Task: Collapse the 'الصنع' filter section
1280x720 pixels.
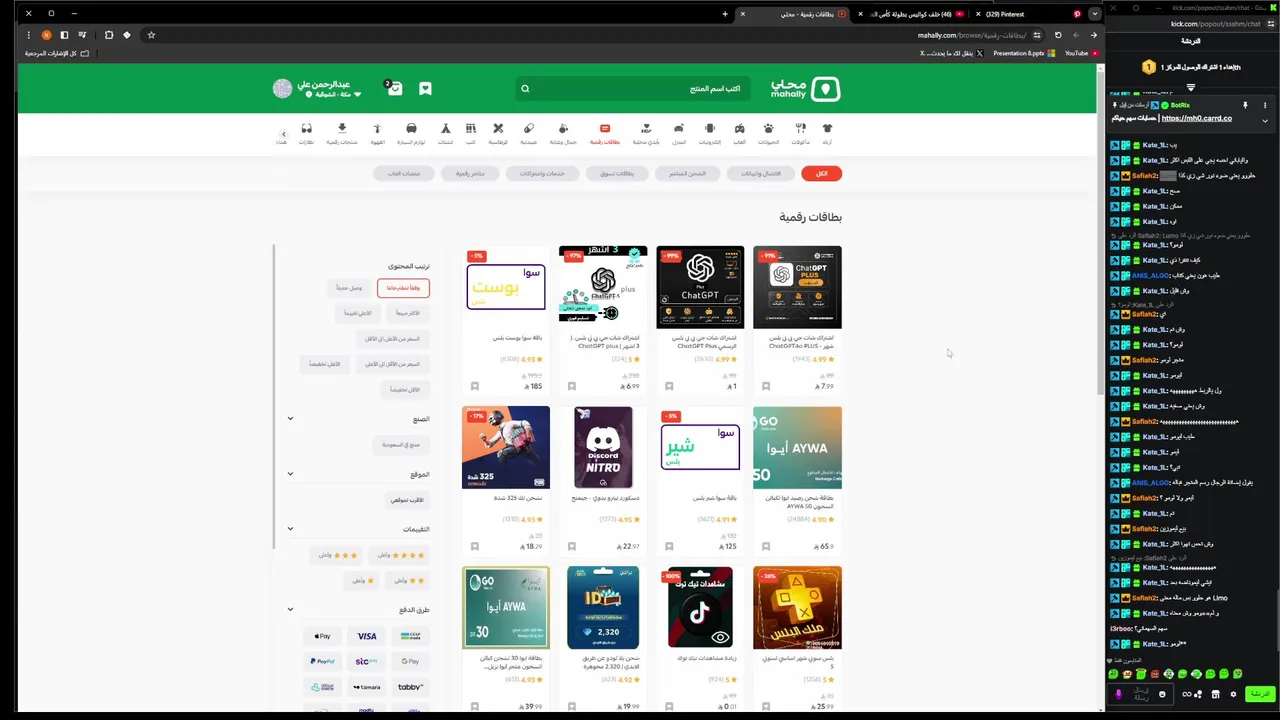Action: pos(290,419)
